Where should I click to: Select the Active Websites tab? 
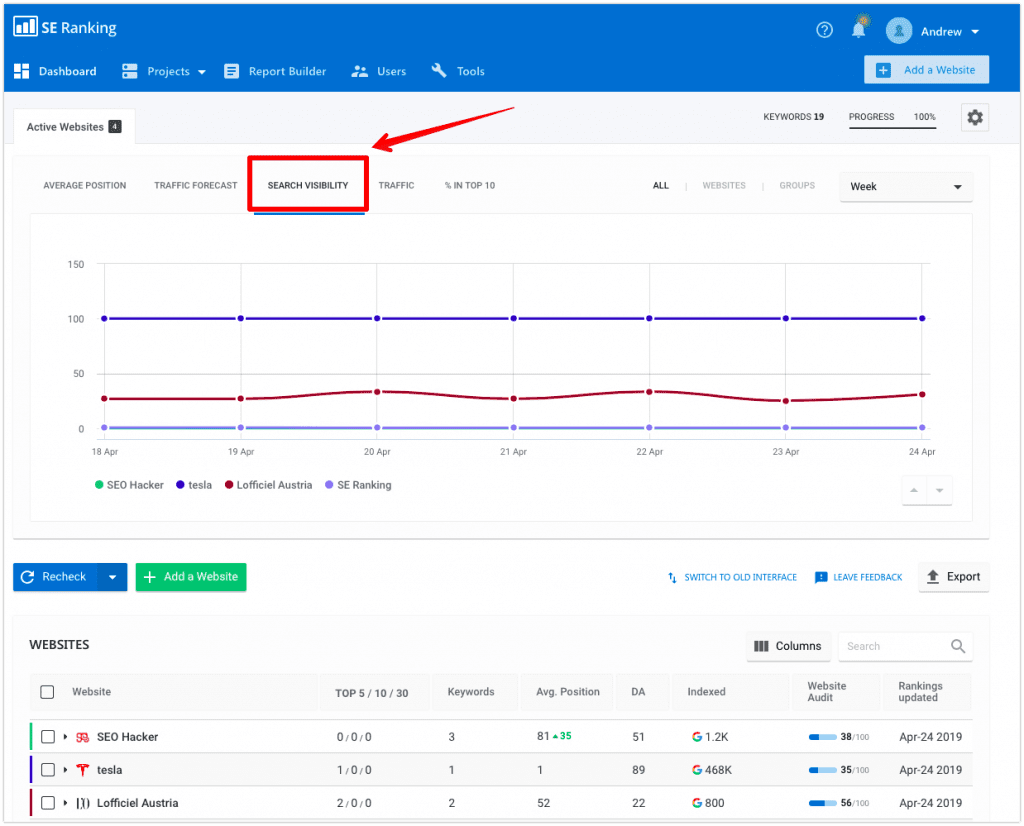coord(74,127)
